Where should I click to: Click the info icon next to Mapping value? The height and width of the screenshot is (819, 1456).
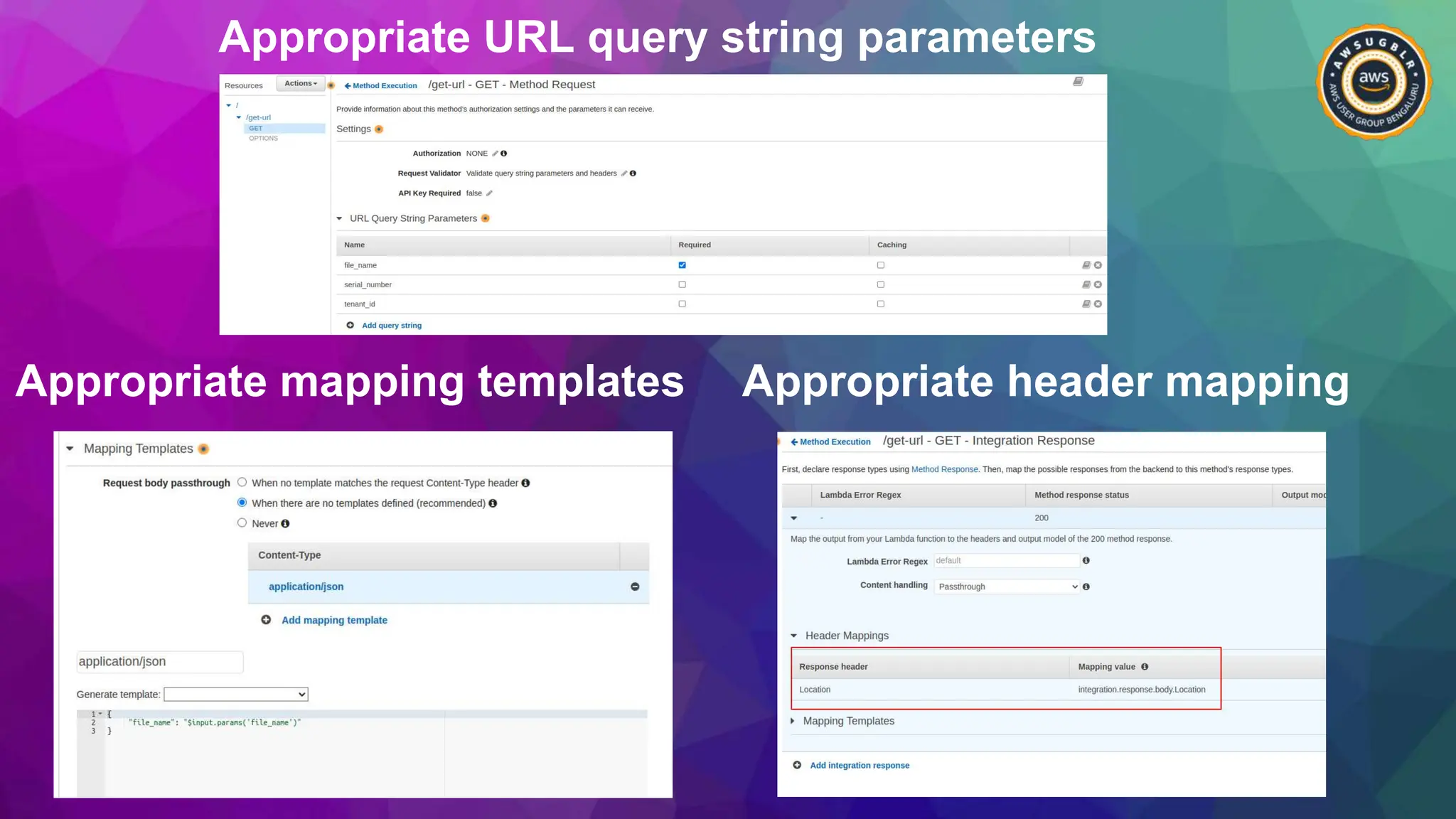click(1145, 667)
